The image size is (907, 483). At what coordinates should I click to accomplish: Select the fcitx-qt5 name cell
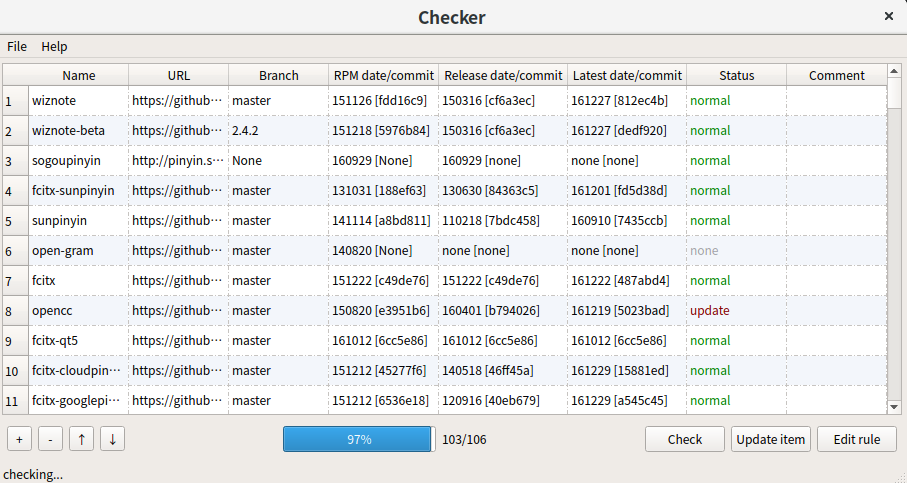79,341
